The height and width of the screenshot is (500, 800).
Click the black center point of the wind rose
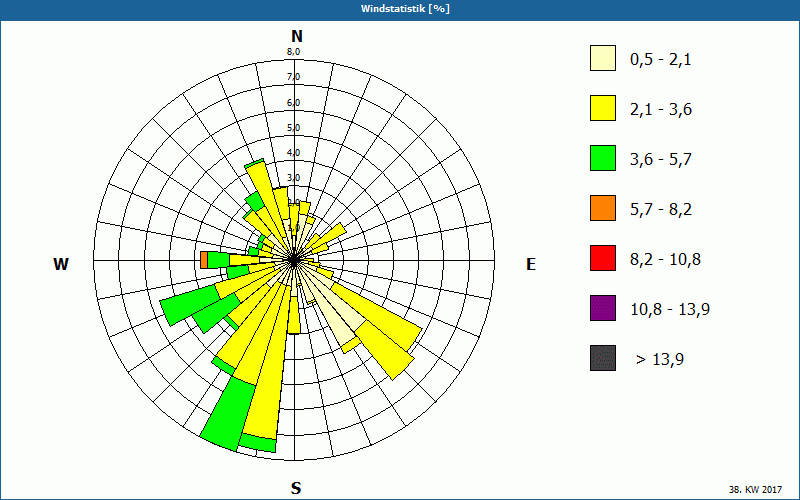coord(294,260)
